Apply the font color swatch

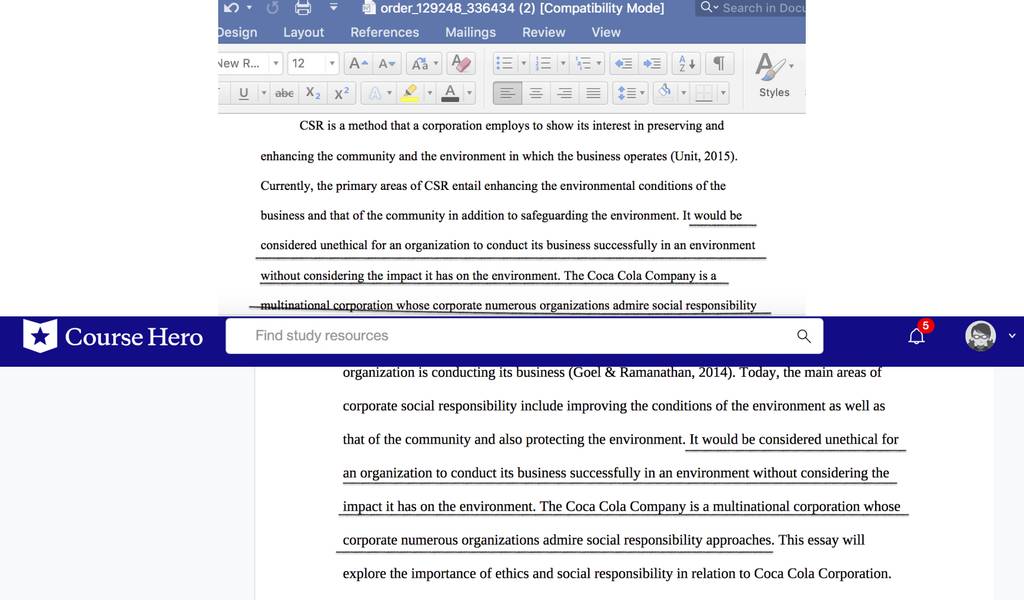(x=450, y=93)
